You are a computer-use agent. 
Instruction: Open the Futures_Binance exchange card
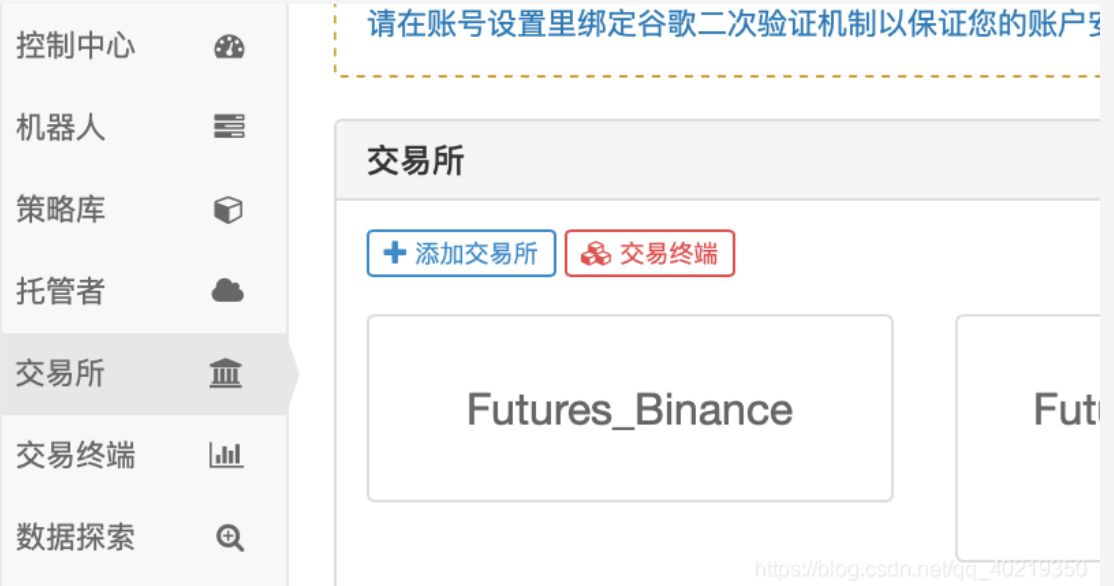[630, 409]
